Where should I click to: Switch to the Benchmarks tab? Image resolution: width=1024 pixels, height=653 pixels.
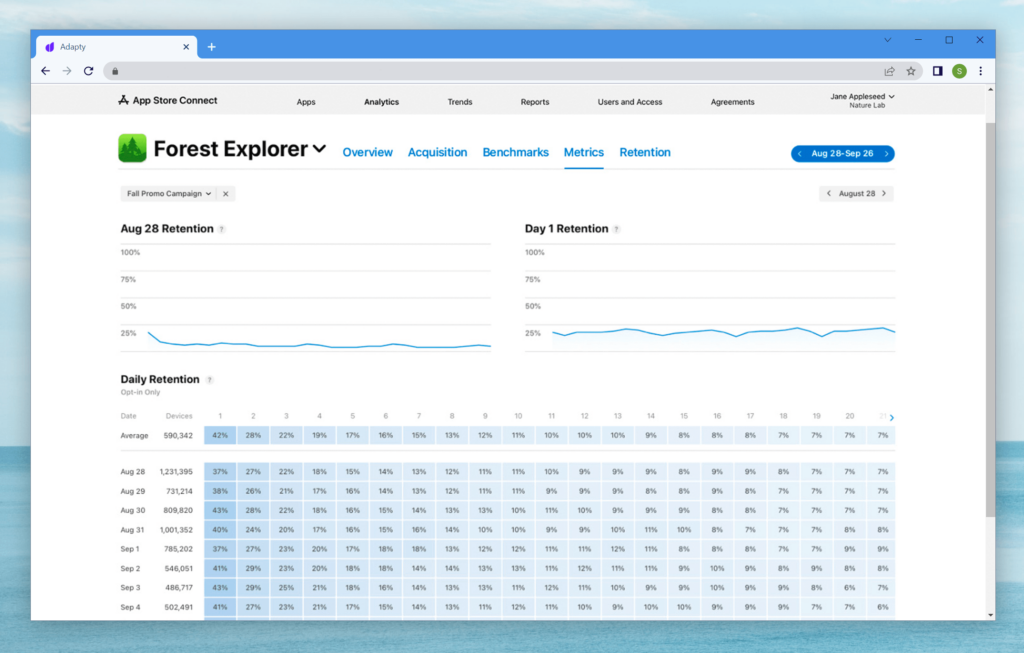point(515,153)
